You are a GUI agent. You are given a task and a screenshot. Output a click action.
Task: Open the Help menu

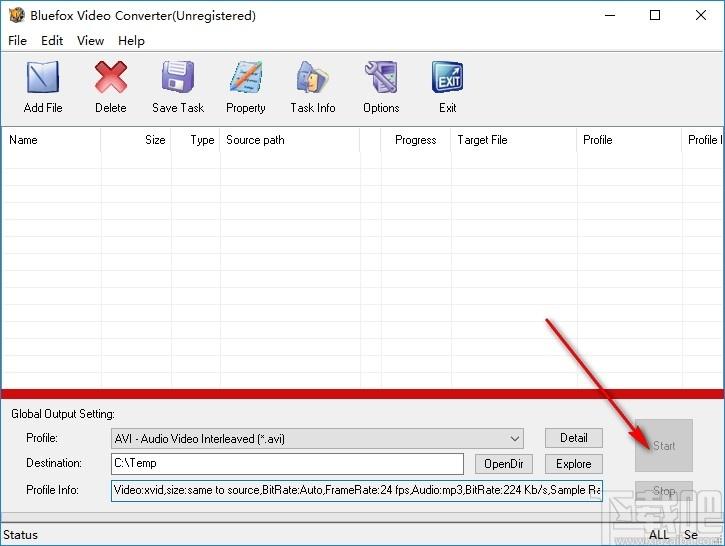[131, 41]
